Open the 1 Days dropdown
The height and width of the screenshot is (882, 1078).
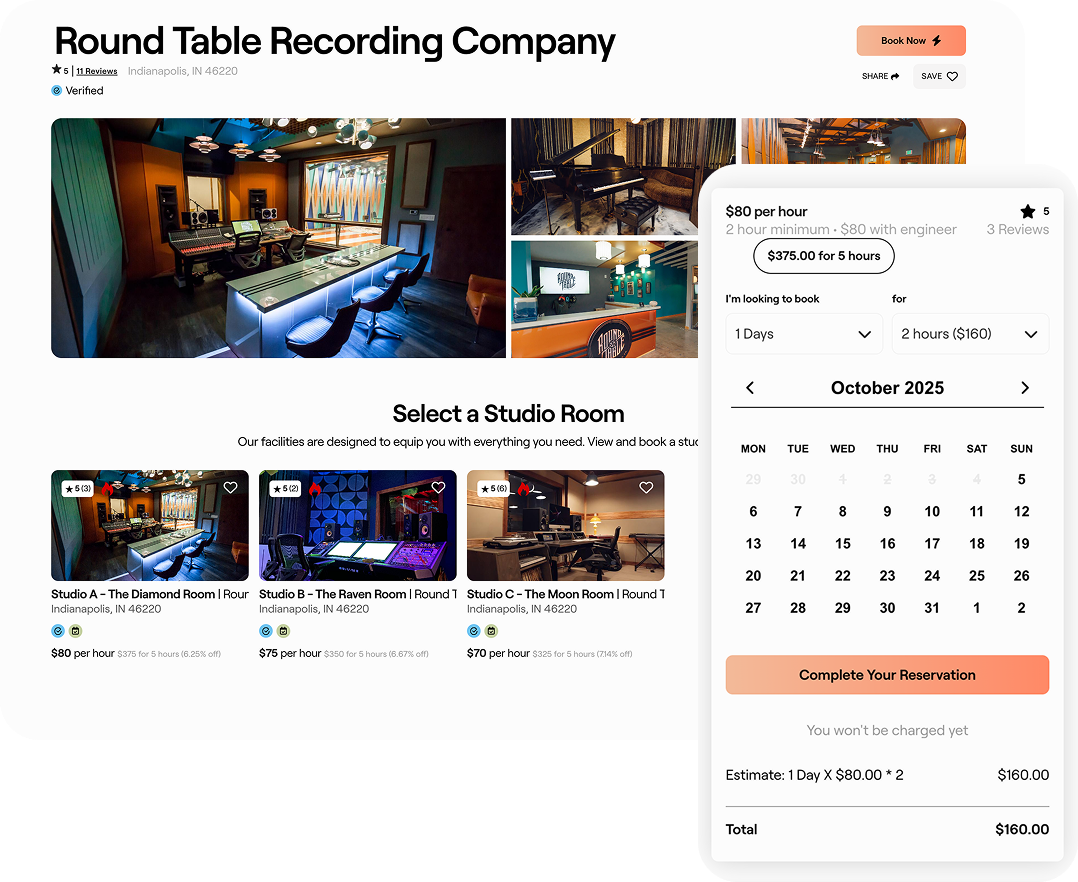[804, 334]
